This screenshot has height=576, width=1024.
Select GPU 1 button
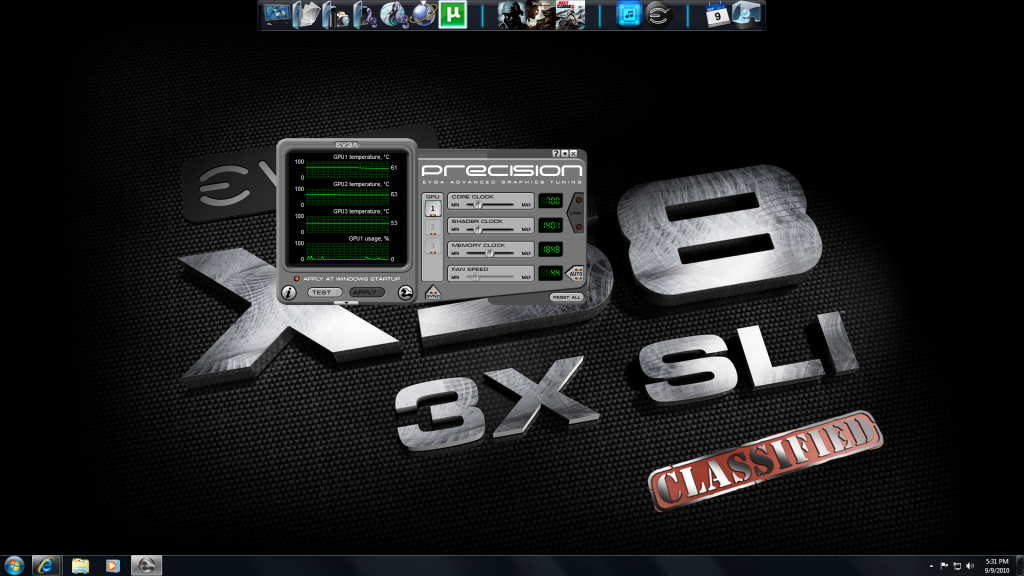coord(432,208)
